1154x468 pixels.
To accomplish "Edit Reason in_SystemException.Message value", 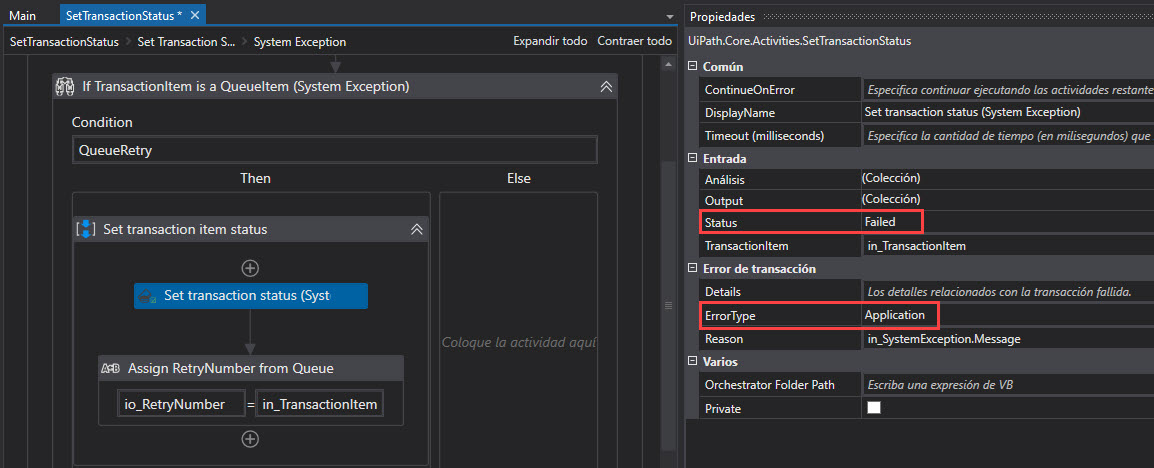I will click(x=1008, y=338).
